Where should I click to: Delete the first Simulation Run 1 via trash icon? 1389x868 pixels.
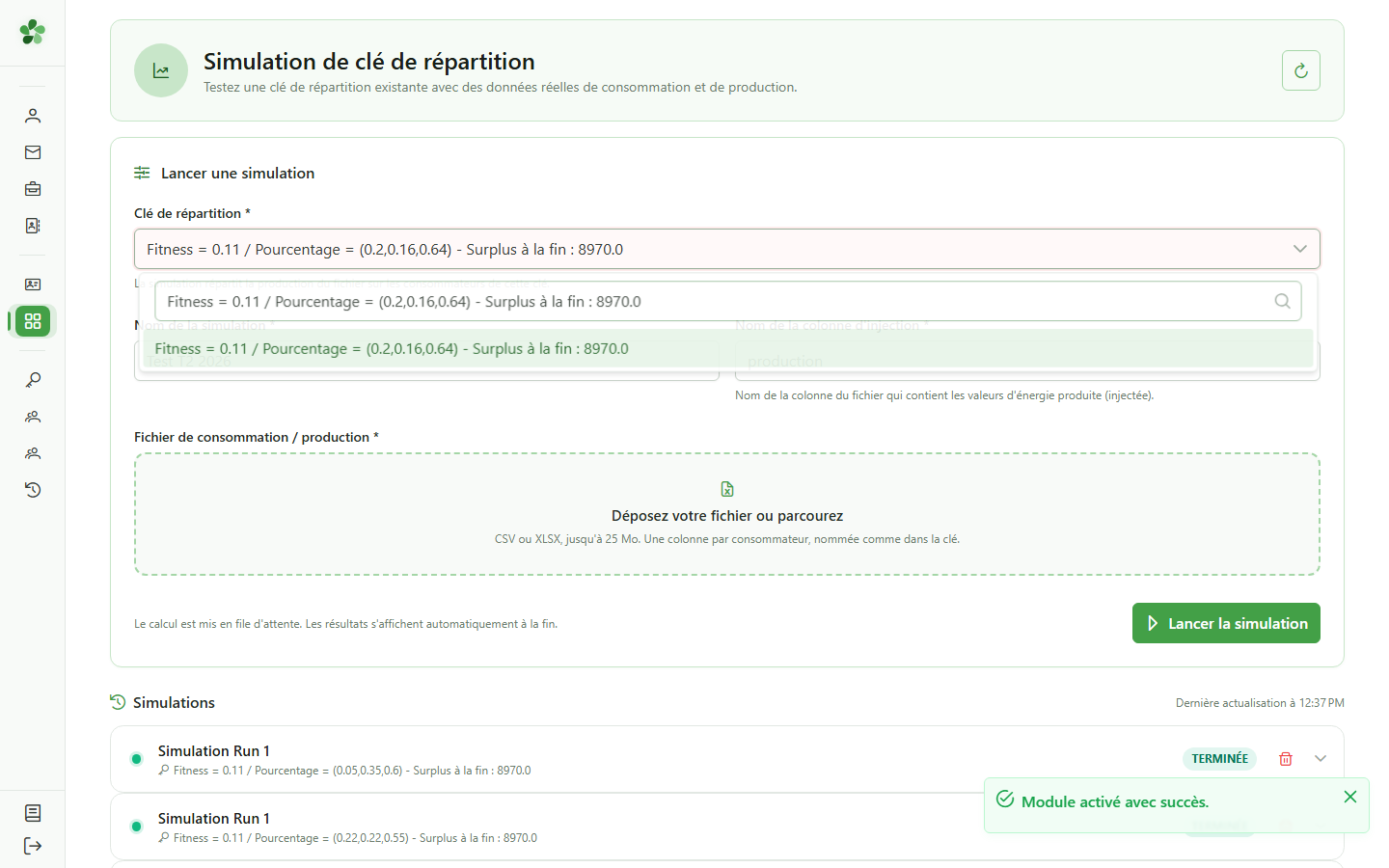click(1286, 759)
